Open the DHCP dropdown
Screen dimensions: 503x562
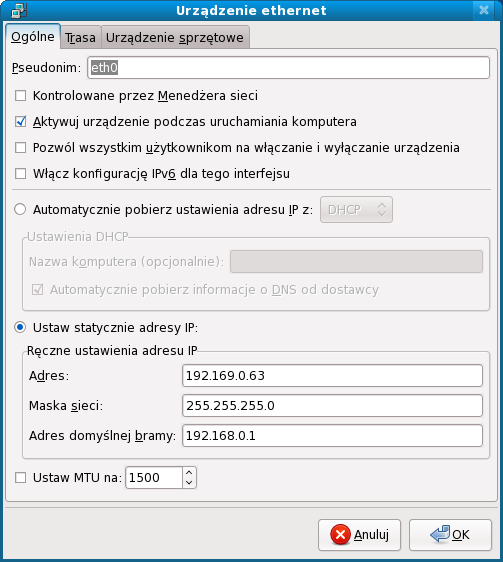point(356,210)
